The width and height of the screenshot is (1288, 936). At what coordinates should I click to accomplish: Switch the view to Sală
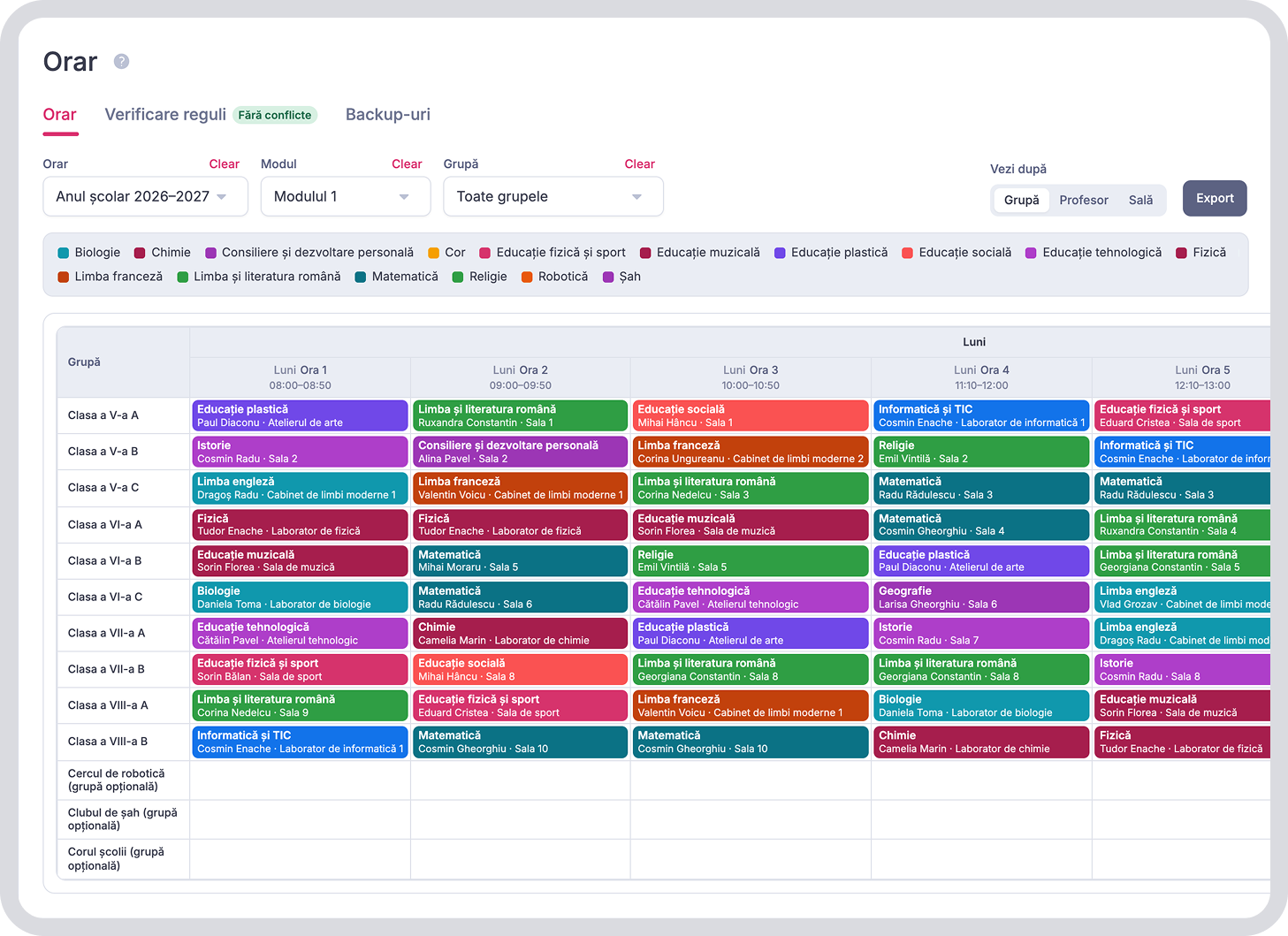[x=1140, y=200]
